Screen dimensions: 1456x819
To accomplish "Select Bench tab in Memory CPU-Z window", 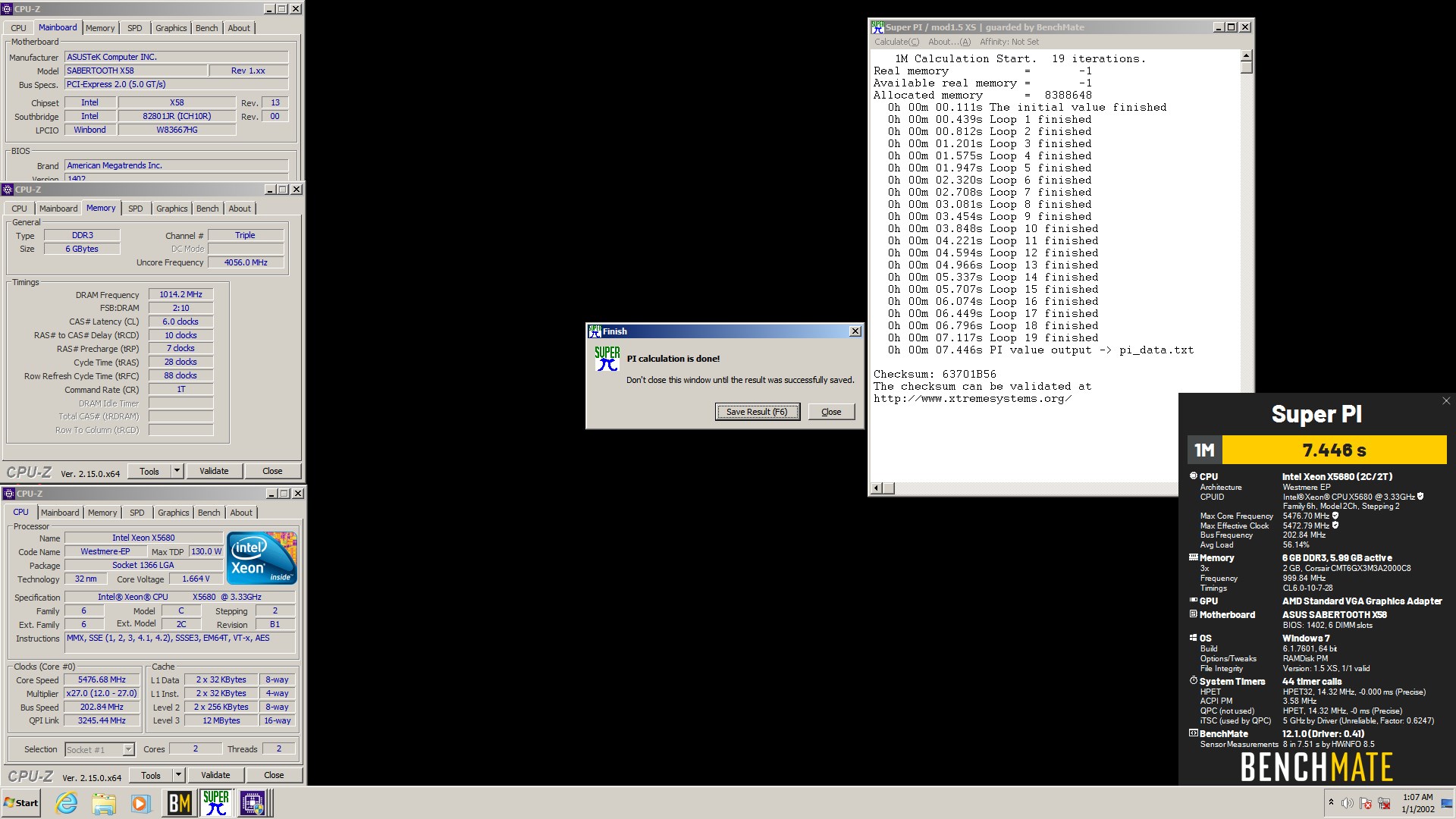I will pyautogui.click(x=207, y=209).
